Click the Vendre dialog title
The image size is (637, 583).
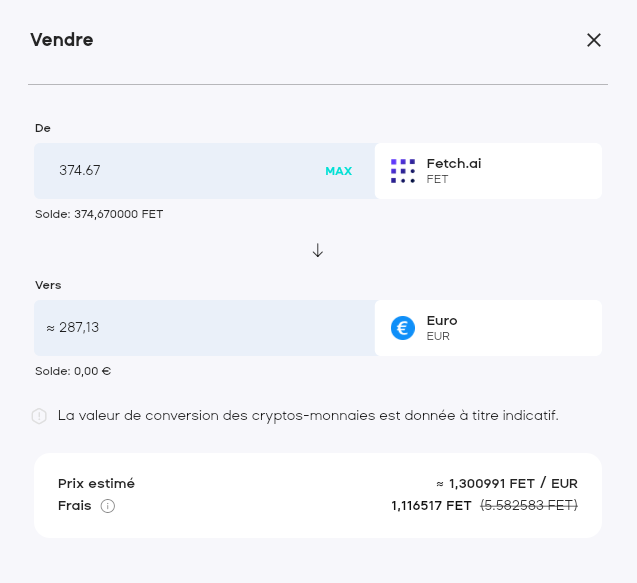[62, 40]
